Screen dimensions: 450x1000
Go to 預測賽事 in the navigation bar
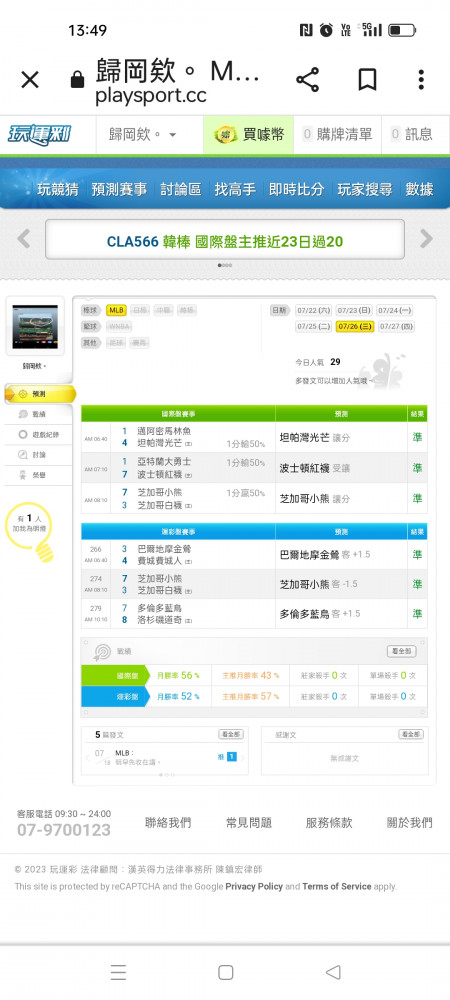point(119,189)
